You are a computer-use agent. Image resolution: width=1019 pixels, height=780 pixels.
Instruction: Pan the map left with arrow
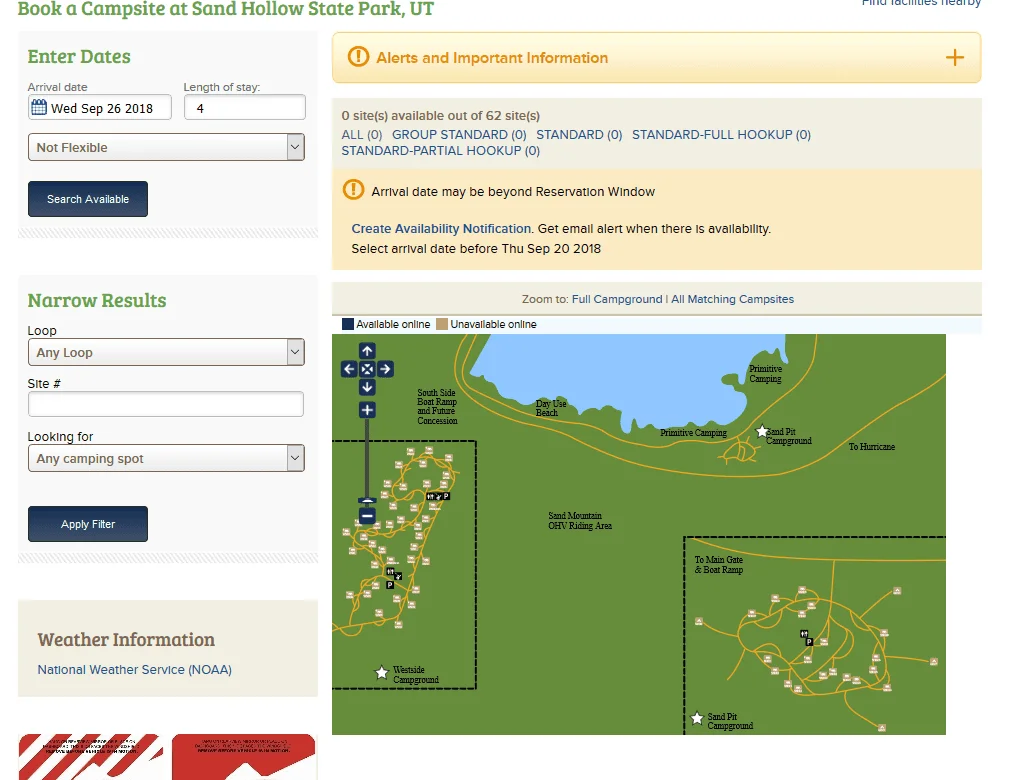[x=349, y=369]
